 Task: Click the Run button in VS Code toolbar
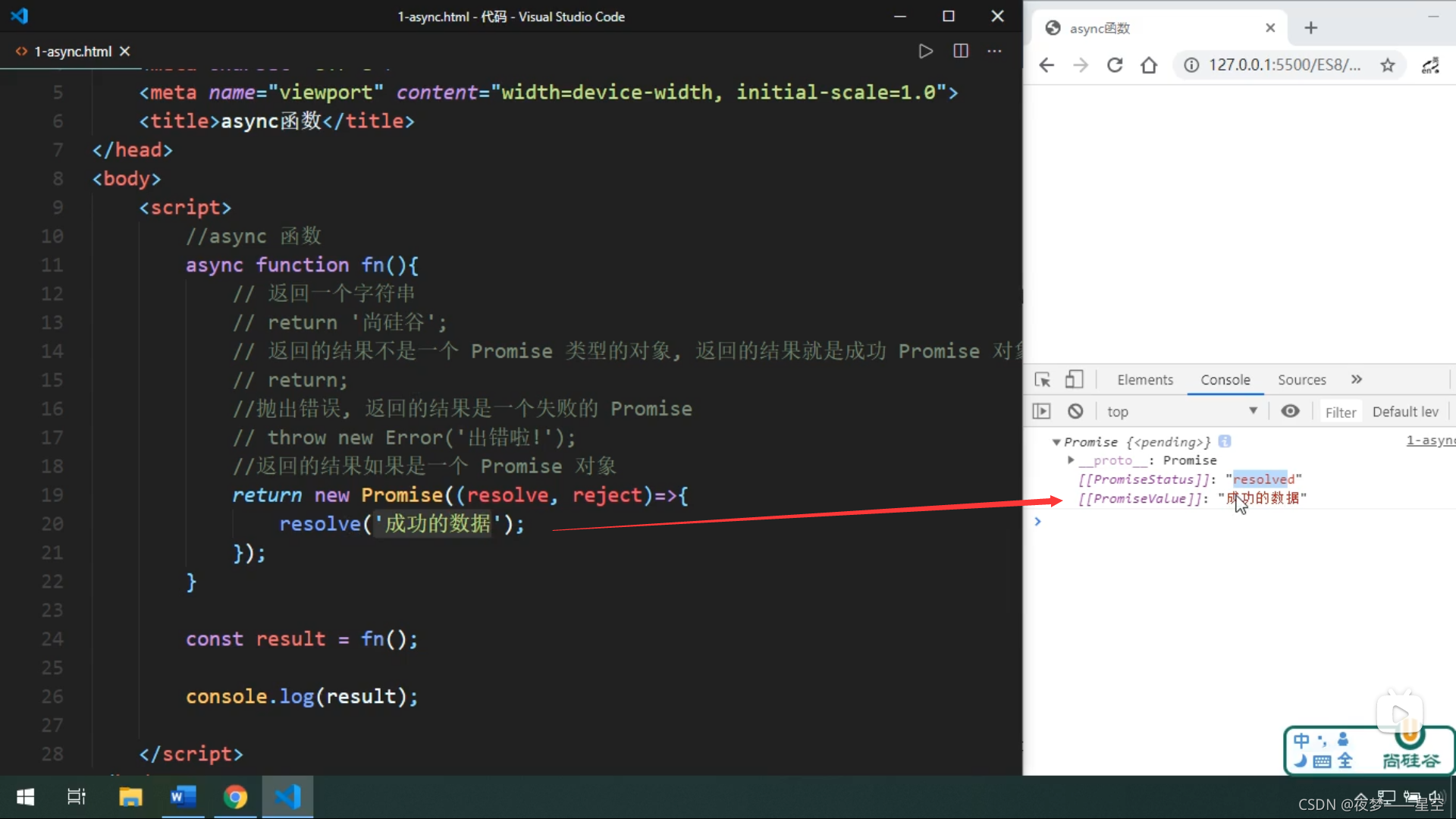click(925, 51)
